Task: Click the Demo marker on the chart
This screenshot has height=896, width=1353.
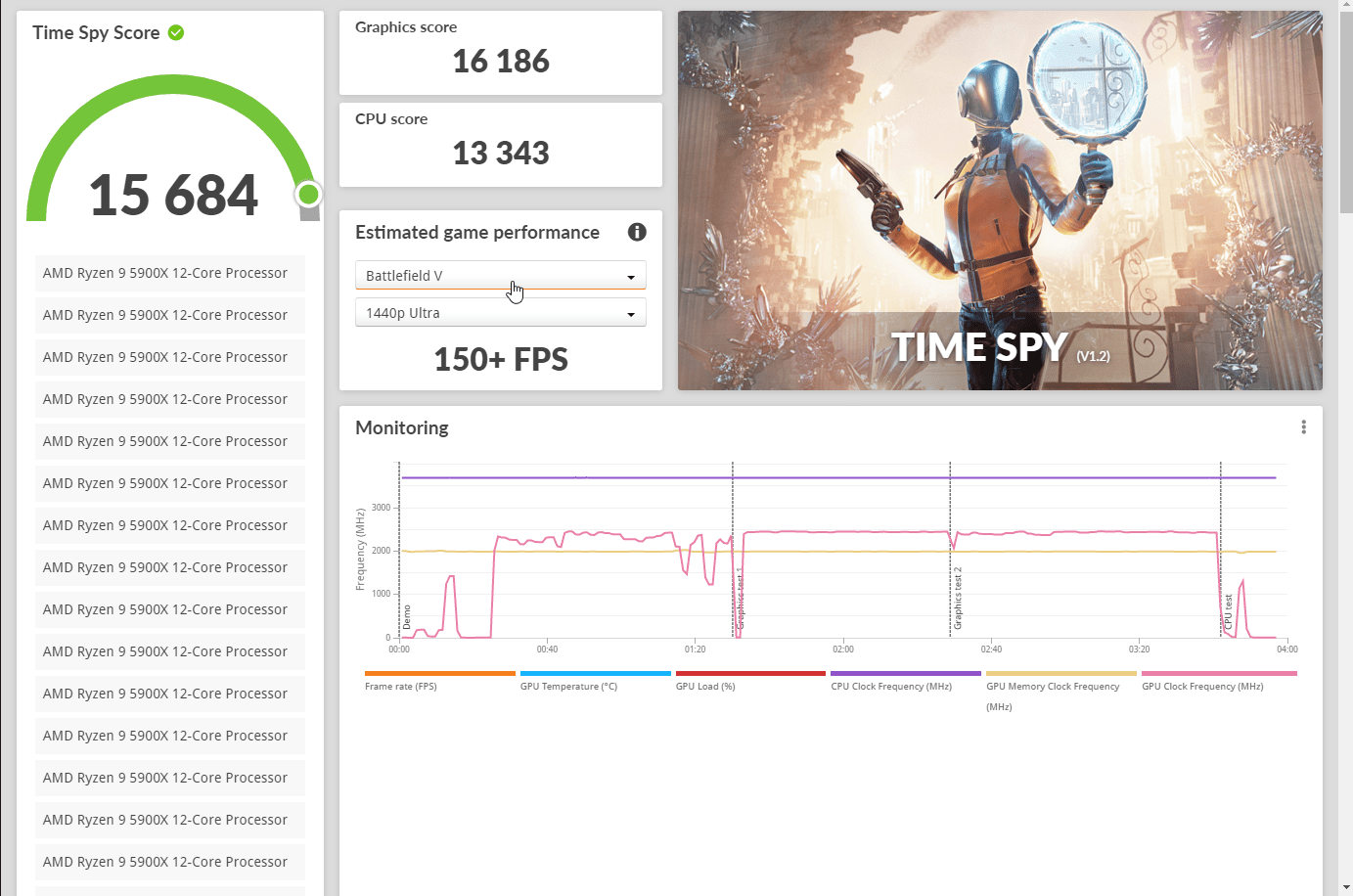Action: tap(407, 617)
